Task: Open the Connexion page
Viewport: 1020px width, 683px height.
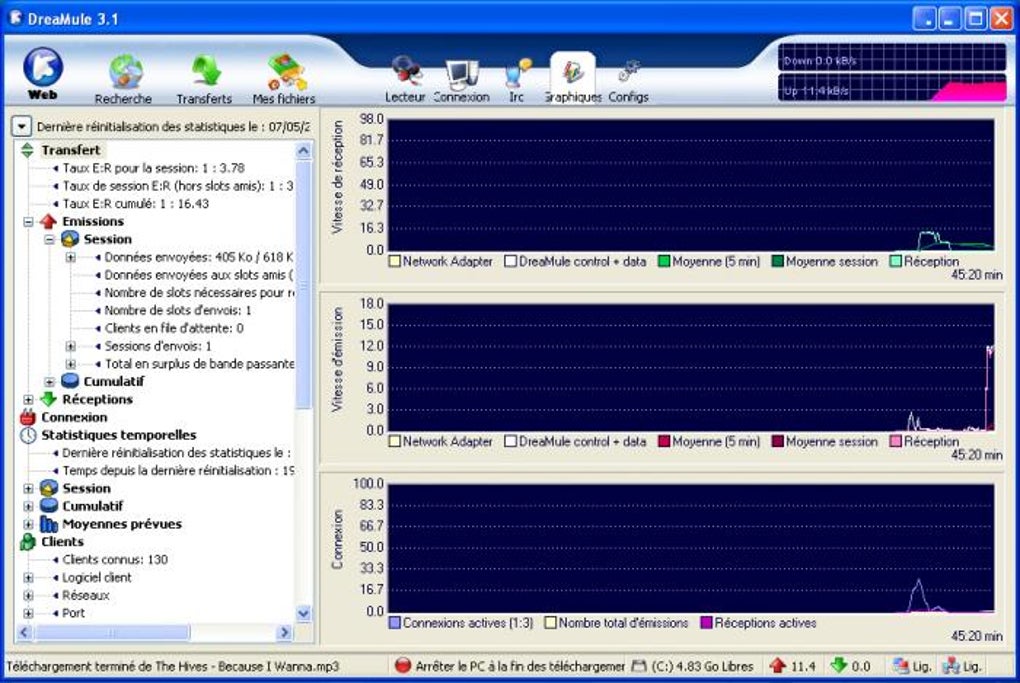Action: tap(461, 79)
